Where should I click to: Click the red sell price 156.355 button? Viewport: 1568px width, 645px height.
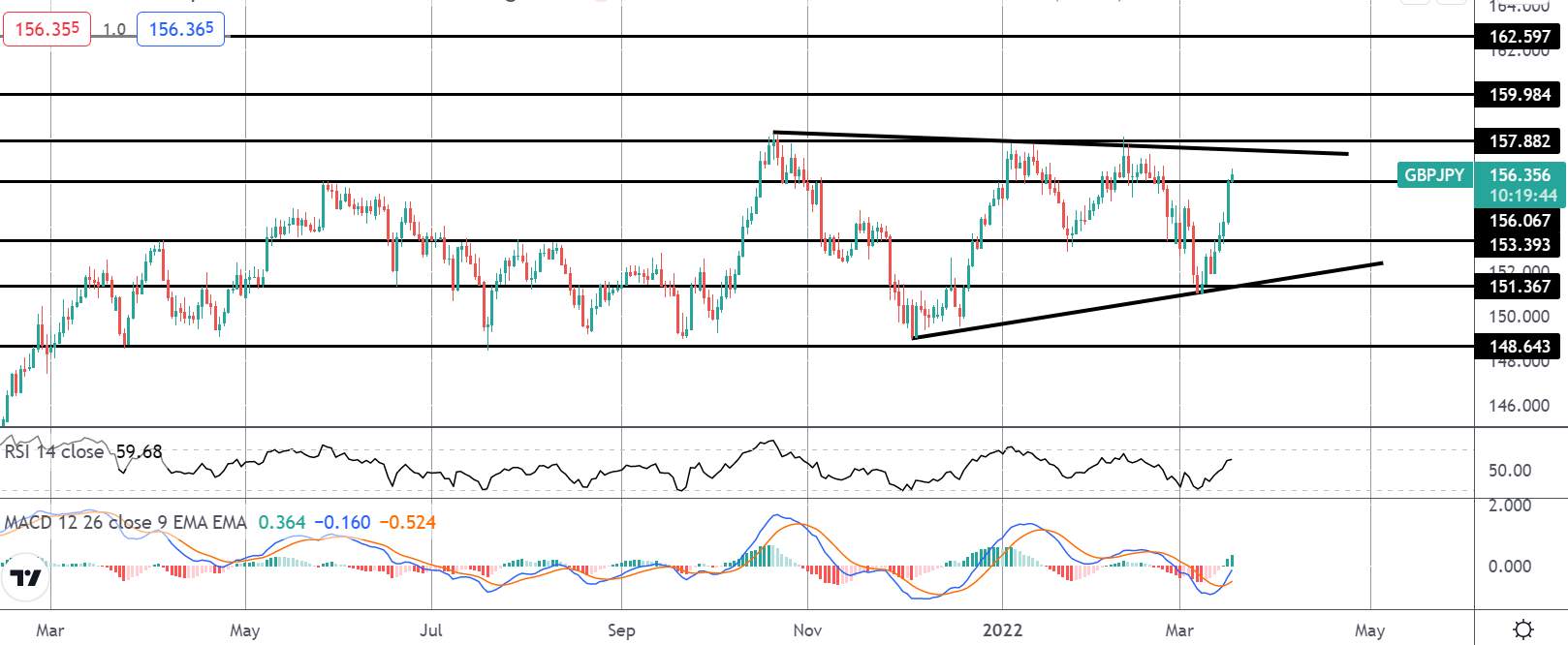coord(47,29)
